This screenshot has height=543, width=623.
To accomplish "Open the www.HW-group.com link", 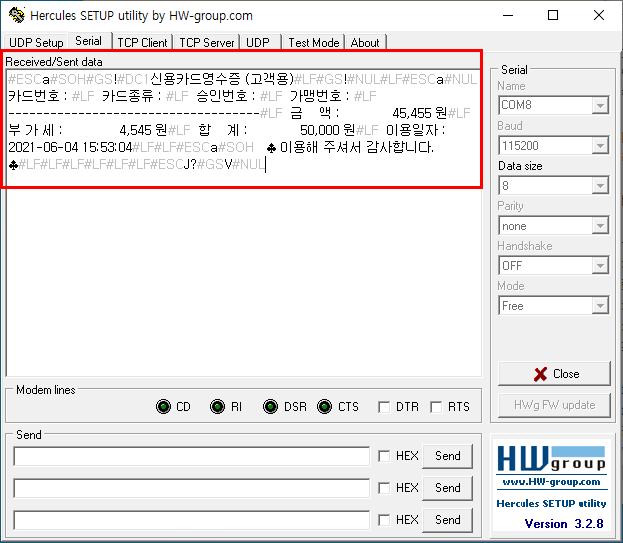I will [x=551, y=482].
